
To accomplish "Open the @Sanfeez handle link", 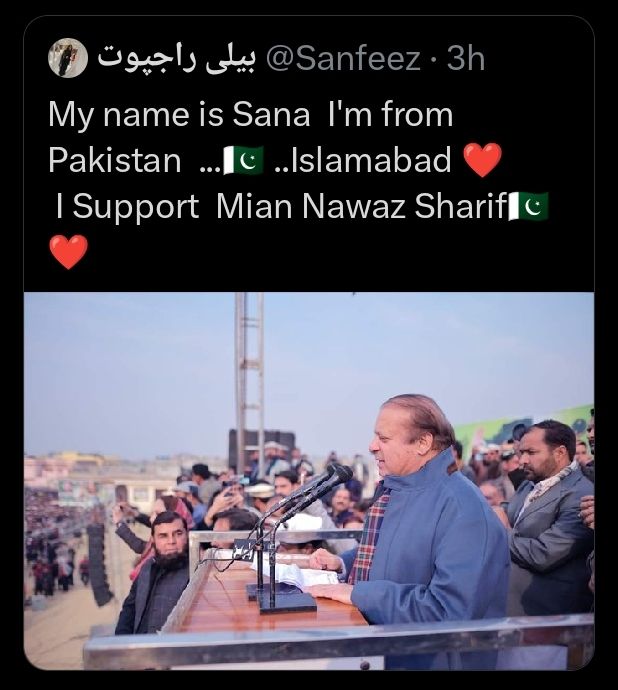I will [343, 59].
